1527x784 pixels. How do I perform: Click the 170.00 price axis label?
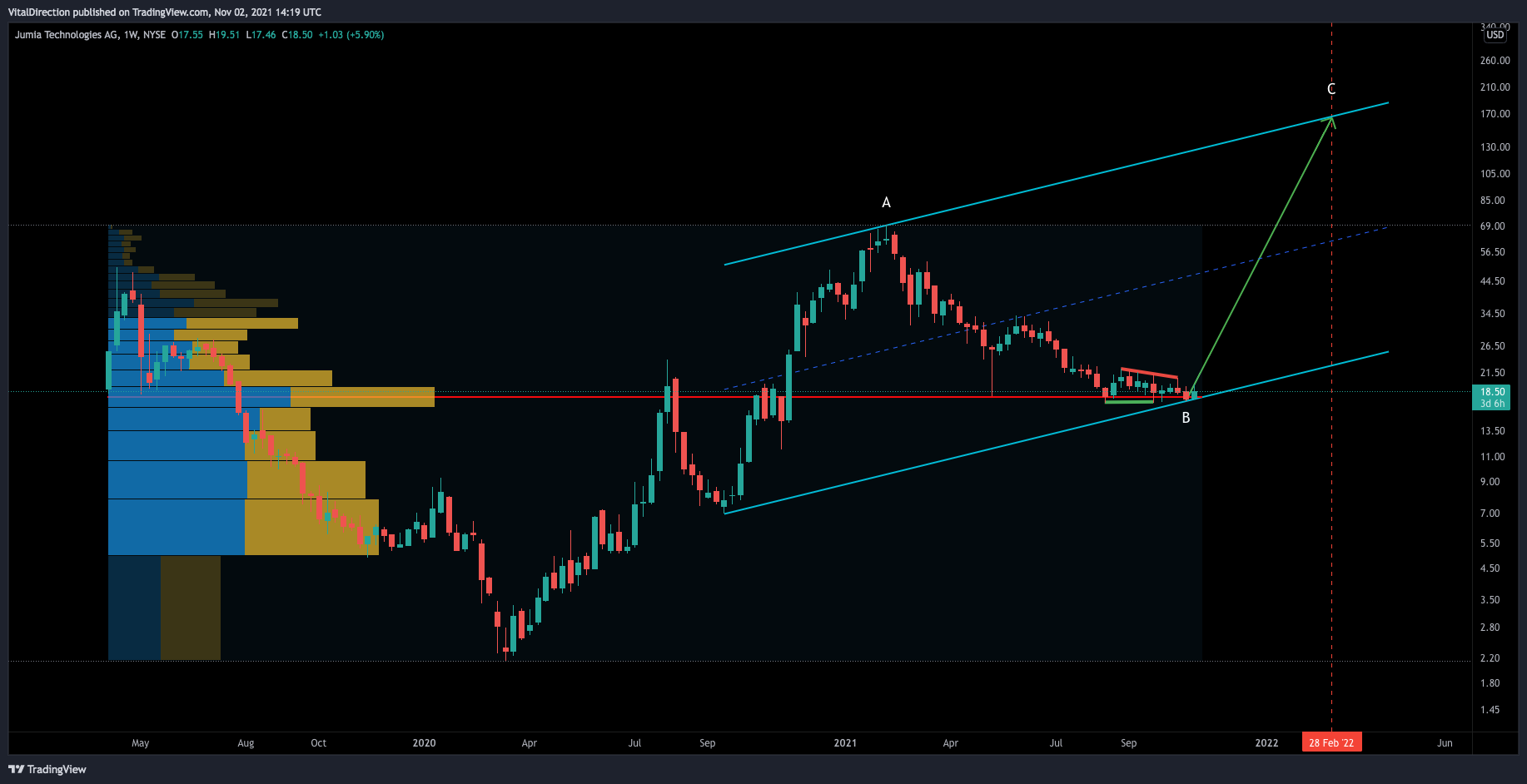1495,114
